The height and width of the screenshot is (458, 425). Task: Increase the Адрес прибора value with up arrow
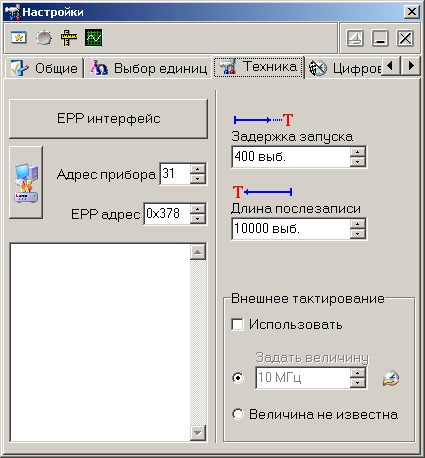pos(198,169)
